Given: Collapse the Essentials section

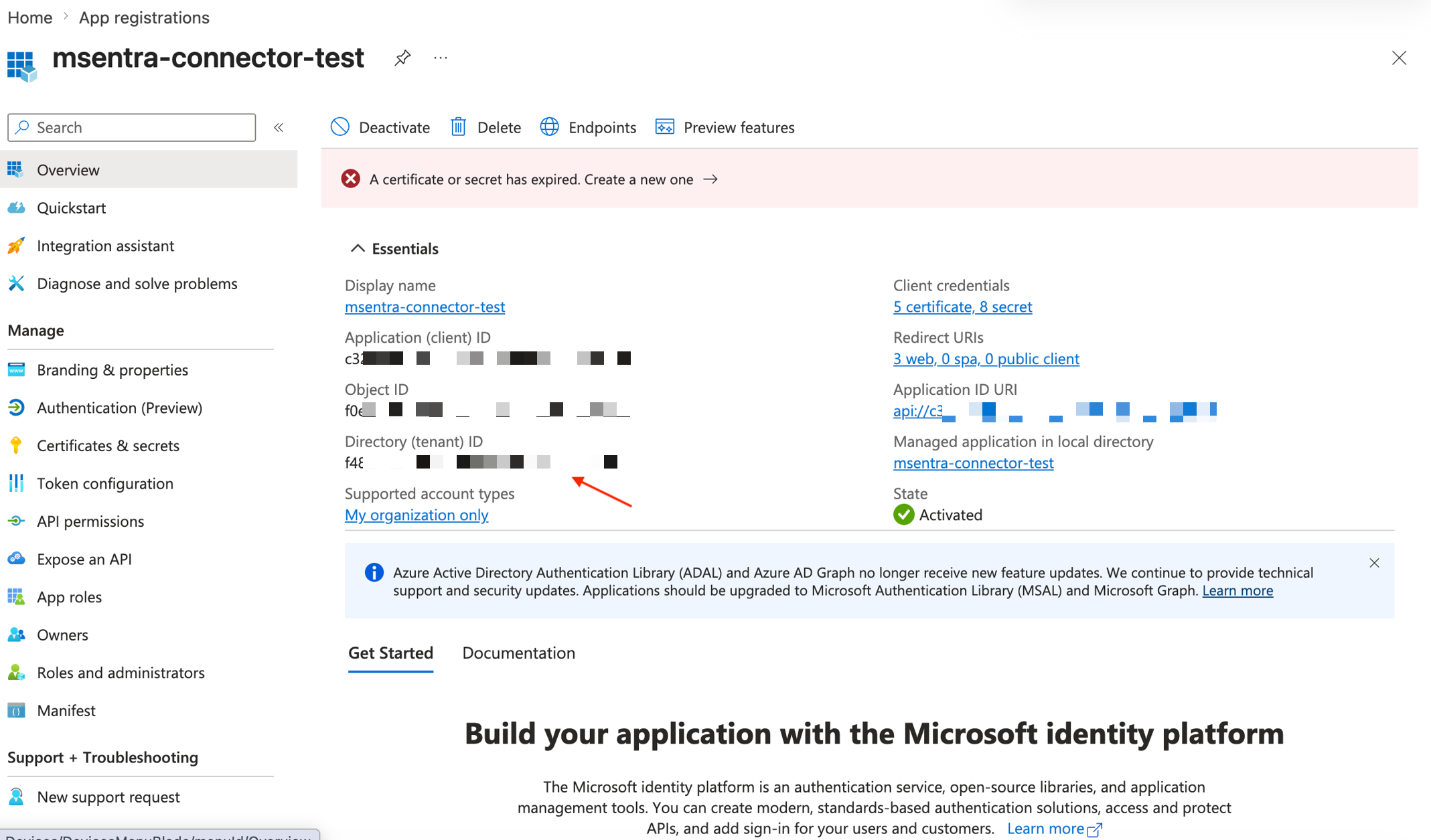Looking at the screenshot, I should coord(358,248).
